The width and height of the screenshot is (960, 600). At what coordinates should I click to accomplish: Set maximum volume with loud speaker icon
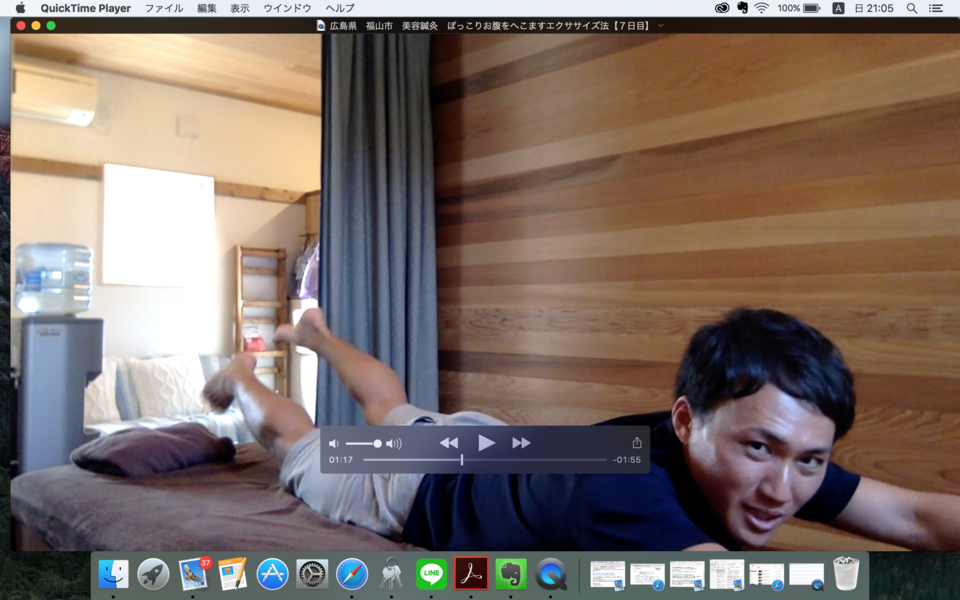coord(394,444)
